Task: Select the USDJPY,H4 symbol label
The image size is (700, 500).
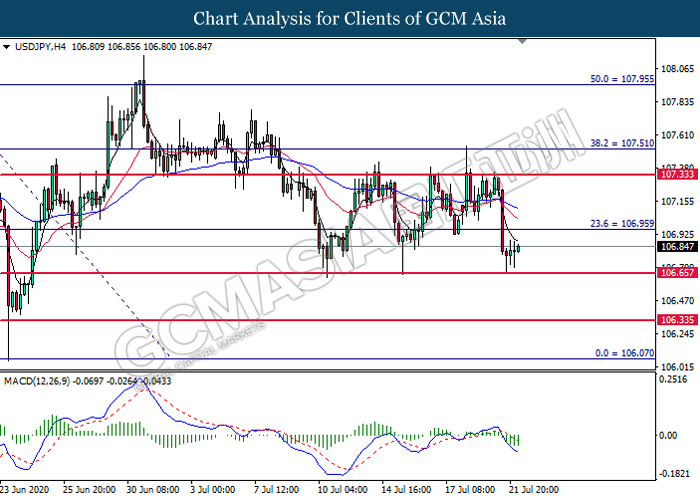Action: (40, 47)
